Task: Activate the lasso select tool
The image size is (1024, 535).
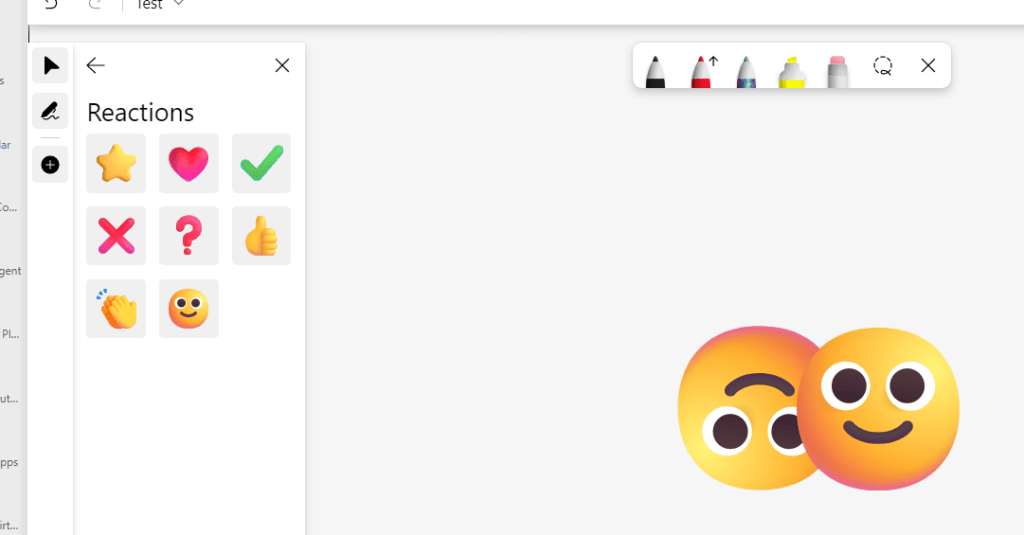Action: [882, 65]
